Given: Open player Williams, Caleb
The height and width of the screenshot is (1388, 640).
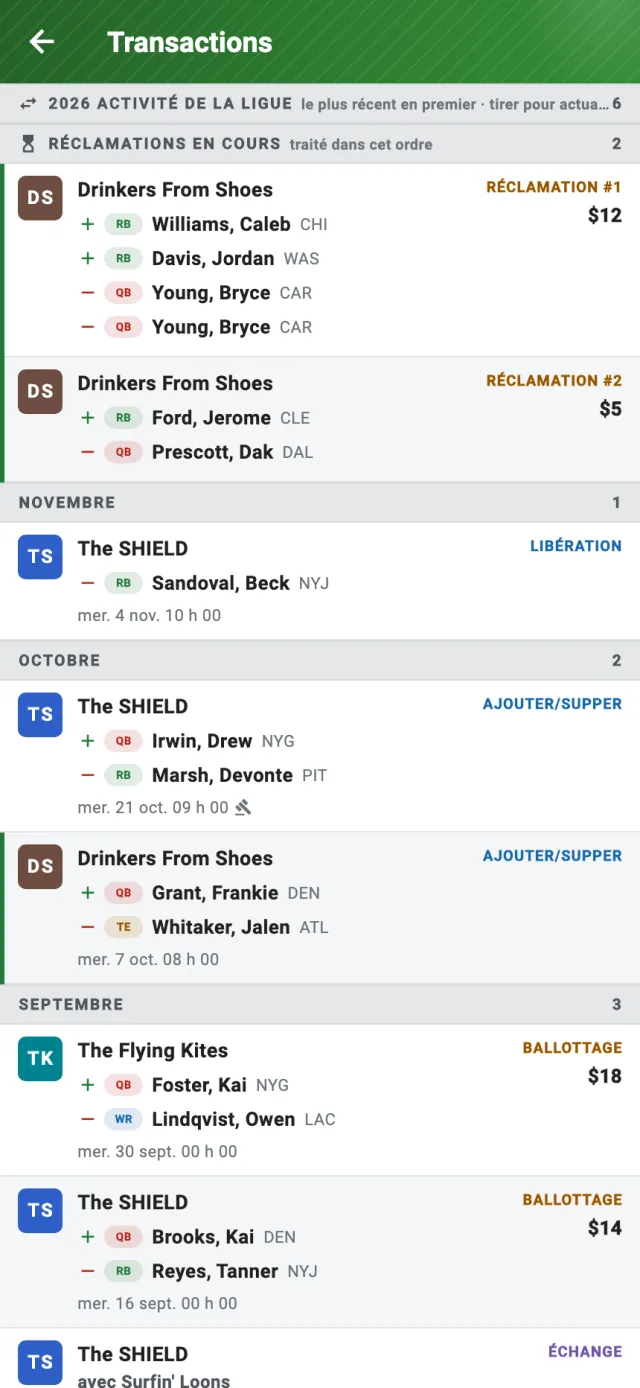Looking at the screenshot, I should point(221,224).
